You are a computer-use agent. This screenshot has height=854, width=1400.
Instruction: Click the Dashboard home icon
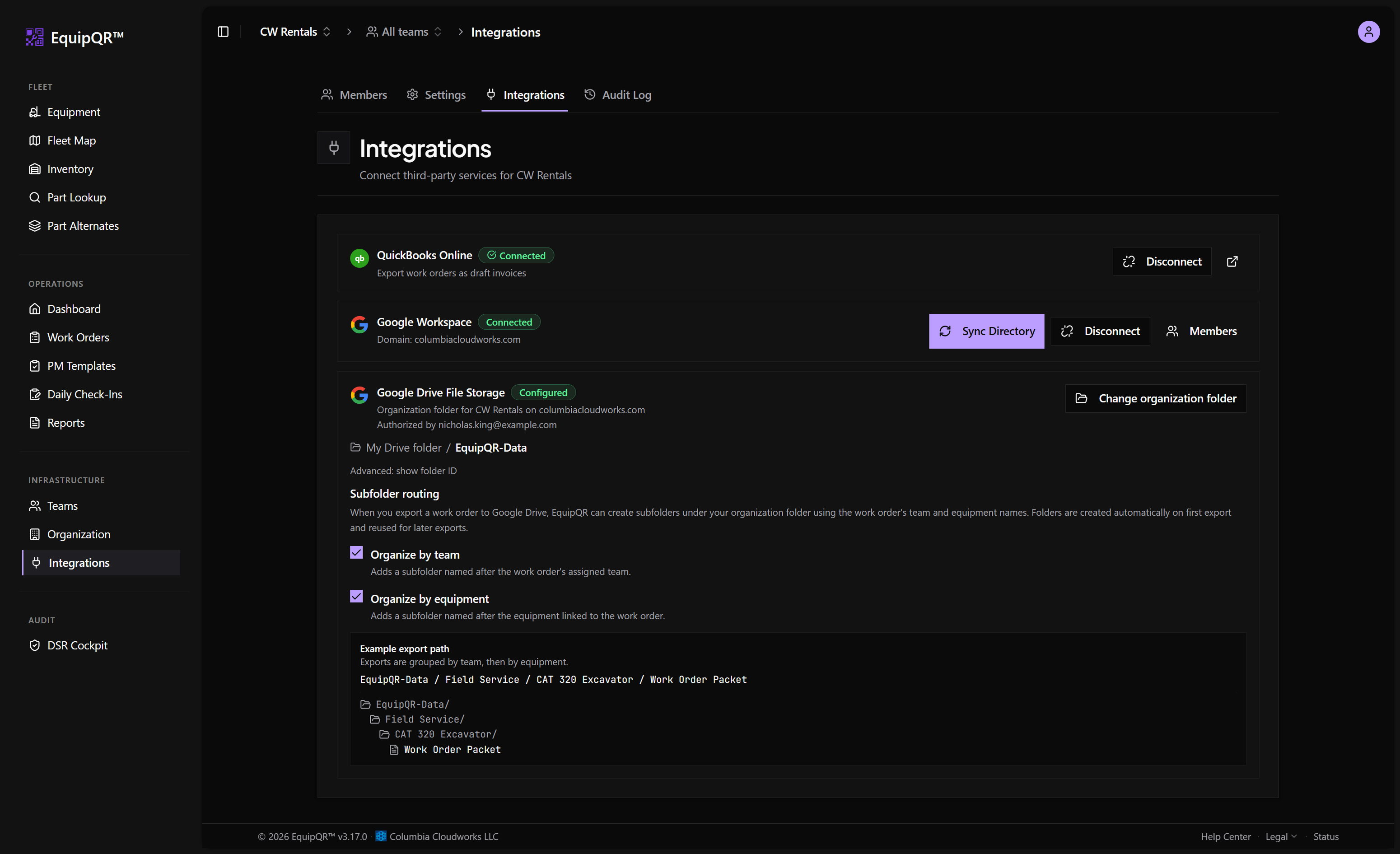click(x=35, y=308)
